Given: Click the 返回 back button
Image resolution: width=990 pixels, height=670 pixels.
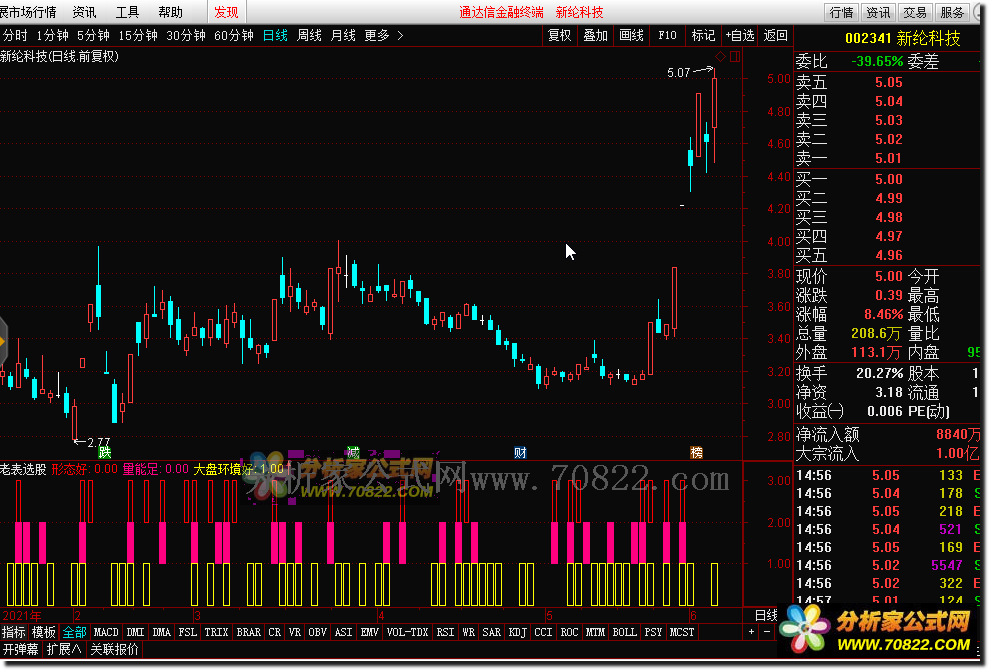Looking at the screenshot, I should (775, 35).
